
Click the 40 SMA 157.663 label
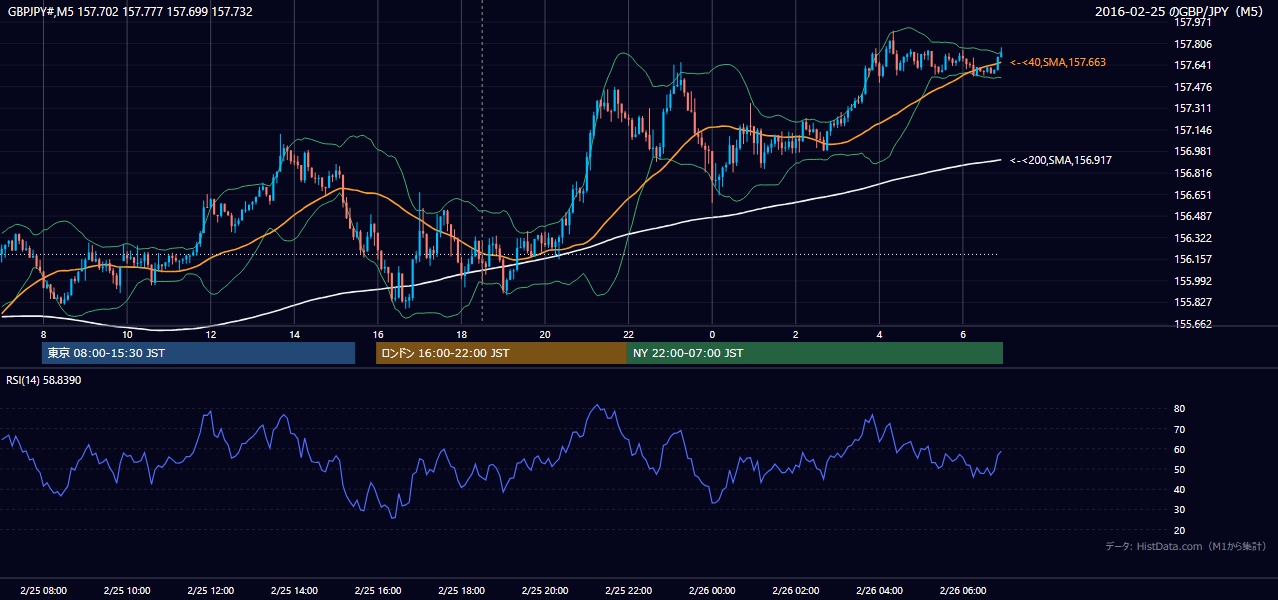[x=1057, y=62]
